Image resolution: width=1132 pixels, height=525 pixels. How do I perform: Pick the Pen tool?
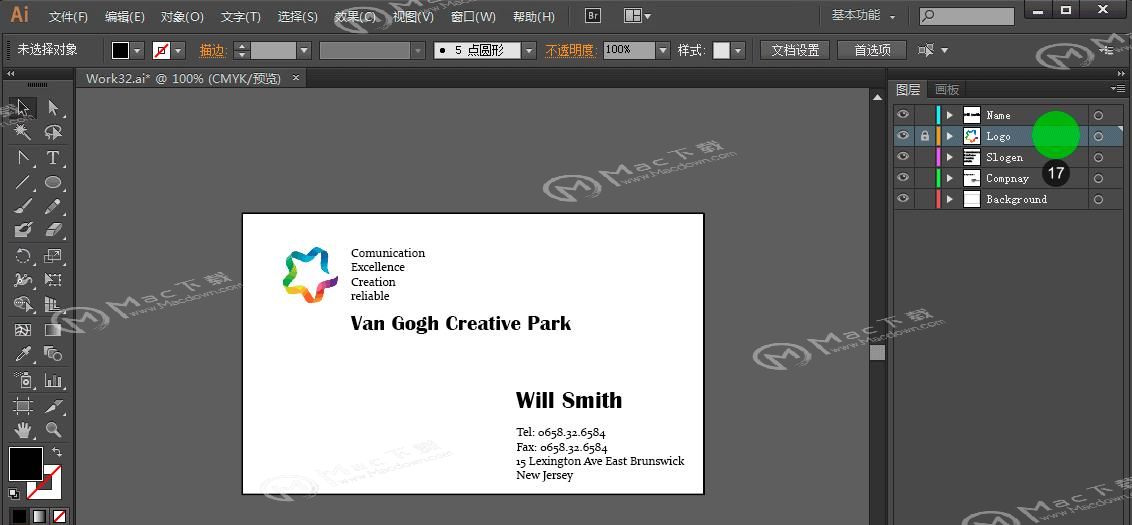click(23, 157)
